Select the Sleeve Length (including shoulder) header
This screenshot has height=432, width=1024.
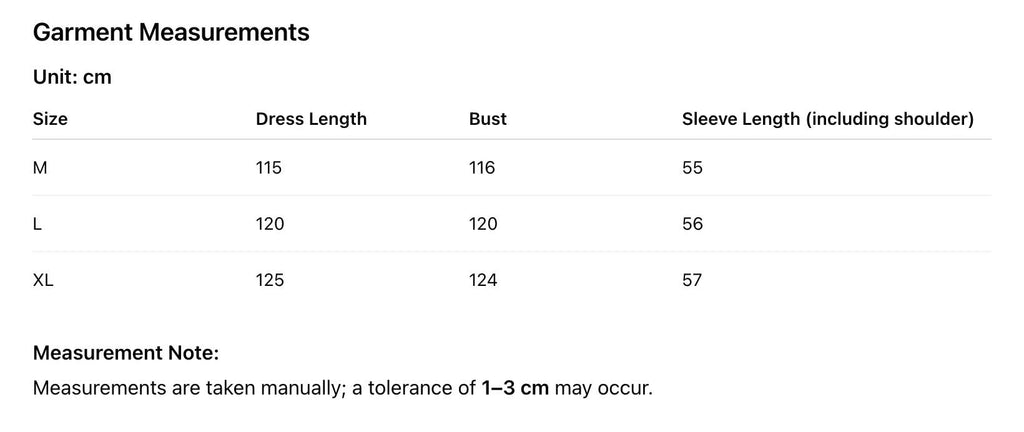tap(827, 119)
